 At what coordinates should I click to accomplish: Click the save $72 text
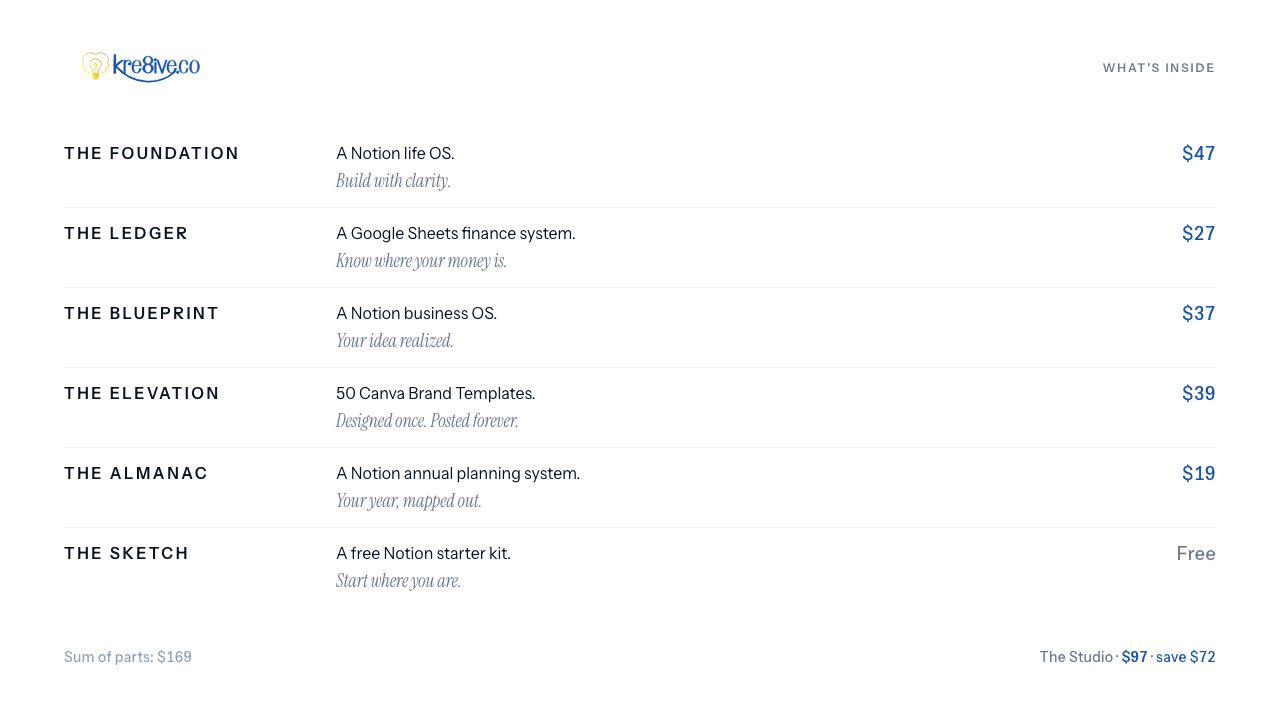click(1186, 657)
